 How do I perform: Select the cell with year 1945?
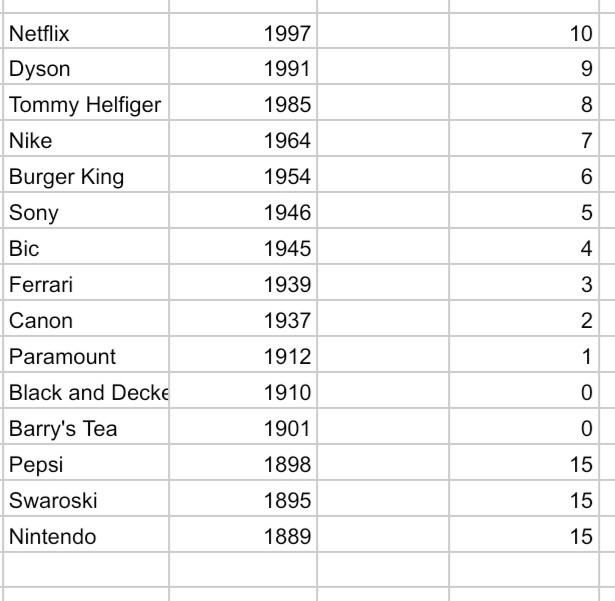coord(243,246)
